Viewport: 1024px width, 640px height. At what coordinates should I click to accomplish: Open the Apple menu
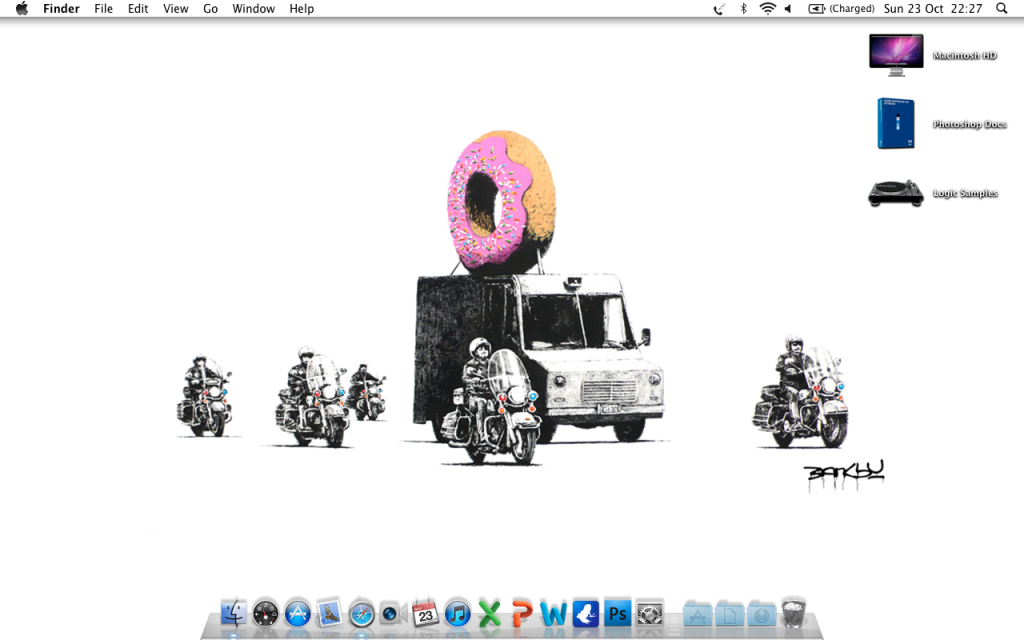(22, 8)
